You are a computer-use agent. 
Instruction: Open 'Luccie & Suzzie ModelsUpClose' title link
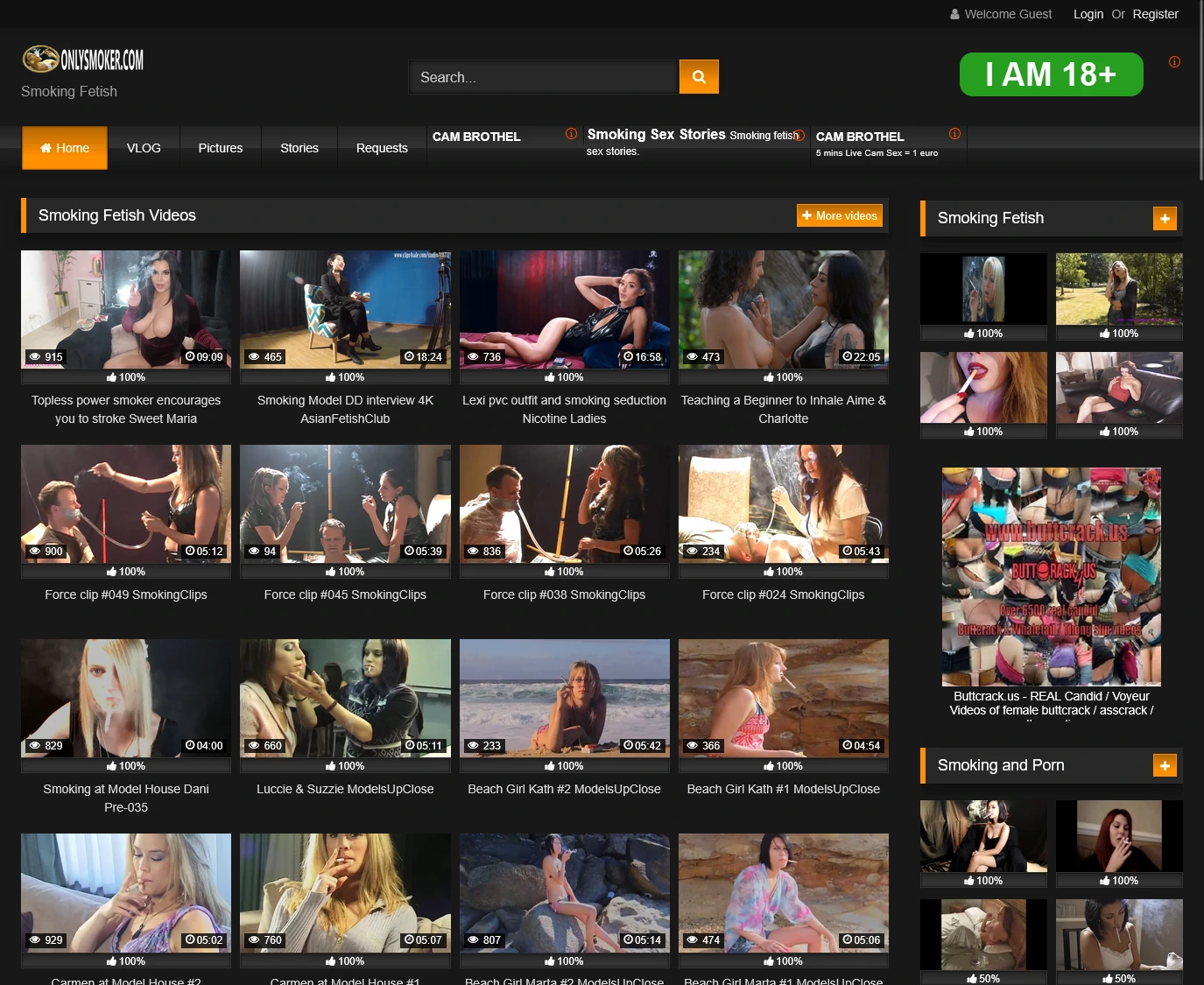tap(345, 789)
